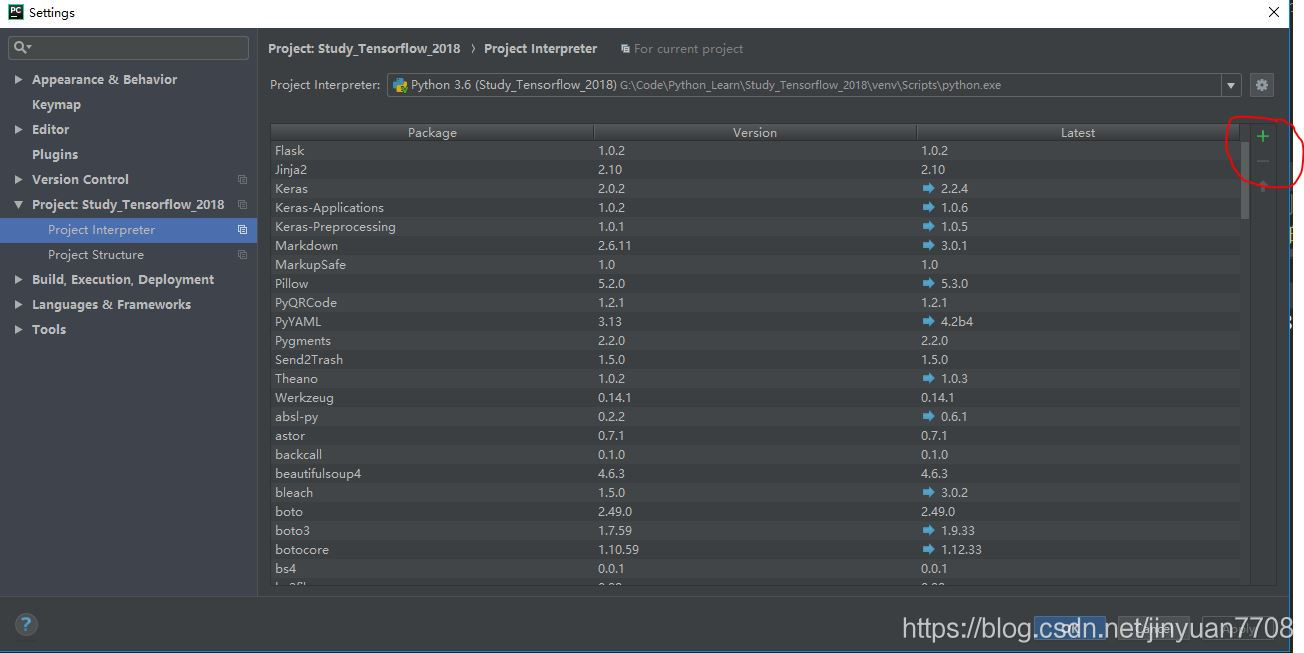The height and width of the screenshot is (653, 1304).
Task: Select the Keras-Preprocessing package row
Action: pos(755,227)
